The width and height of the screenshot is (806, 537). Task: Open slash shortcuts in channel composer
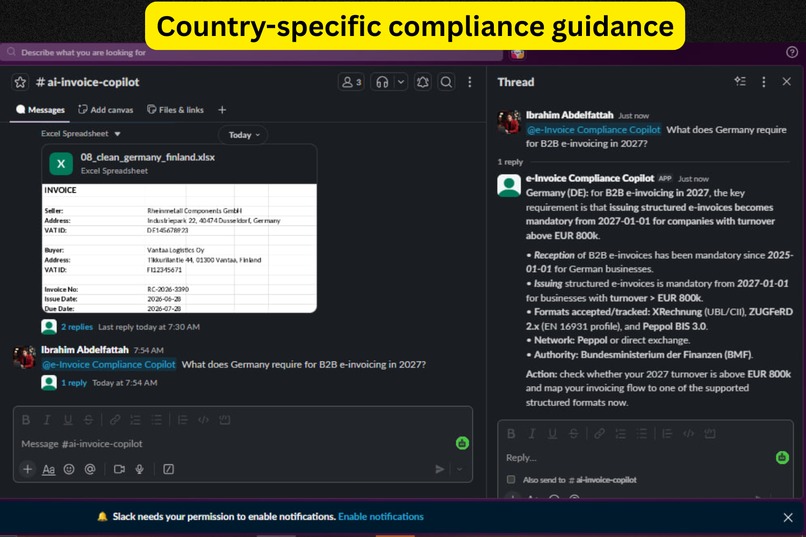click(169, 469)
